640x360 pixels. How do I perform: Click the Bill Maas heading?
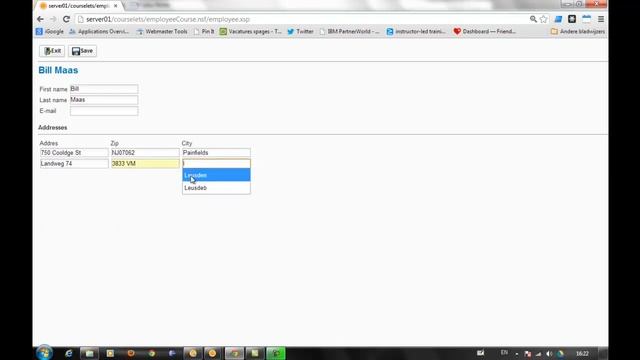[x=58, y=70]
